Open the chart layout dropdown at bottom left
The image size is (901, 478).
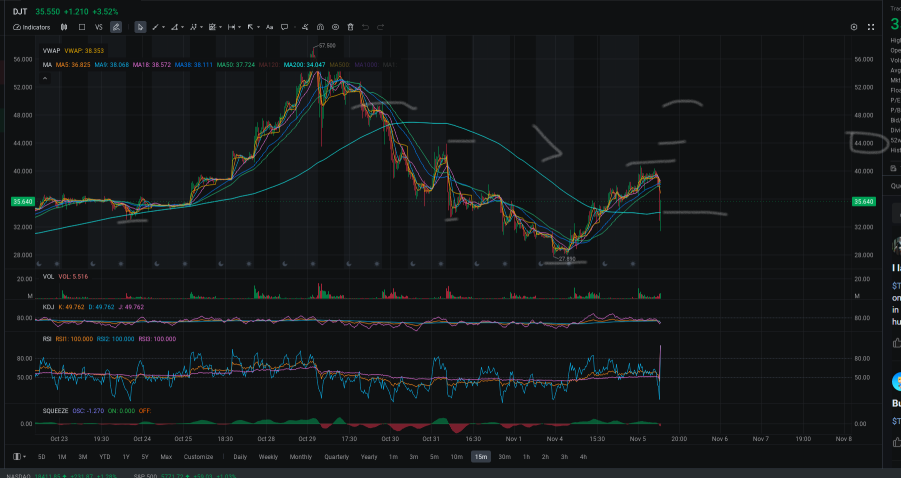pos(20,457)
